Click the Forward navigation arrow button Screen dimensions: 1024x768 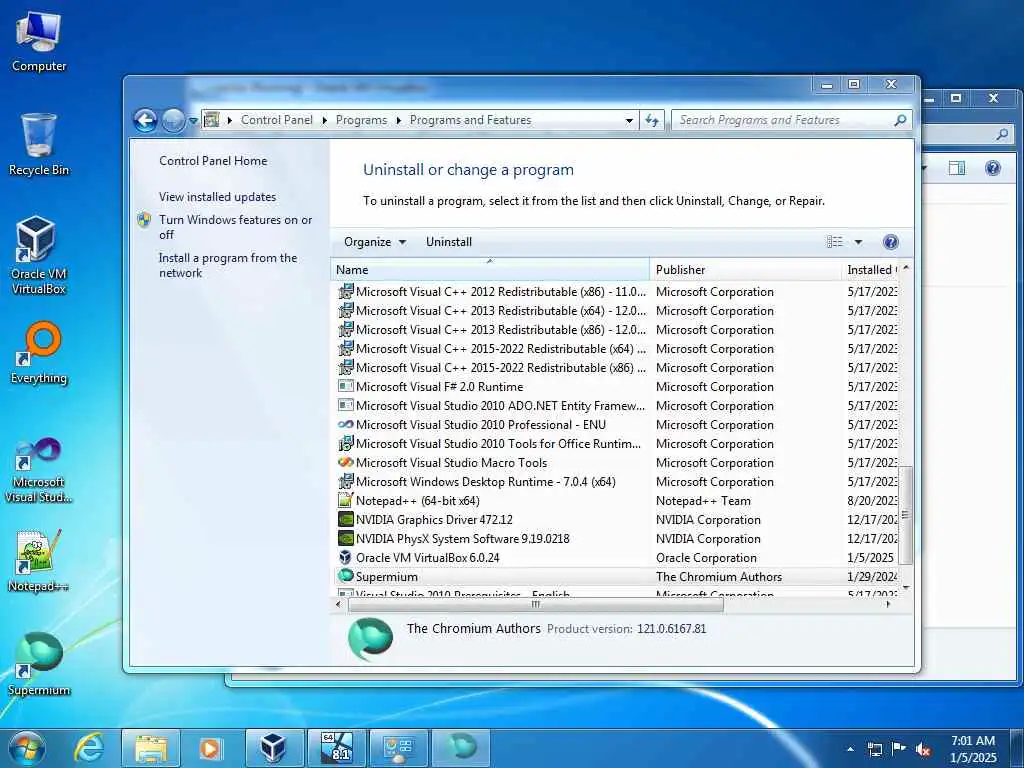172,120
